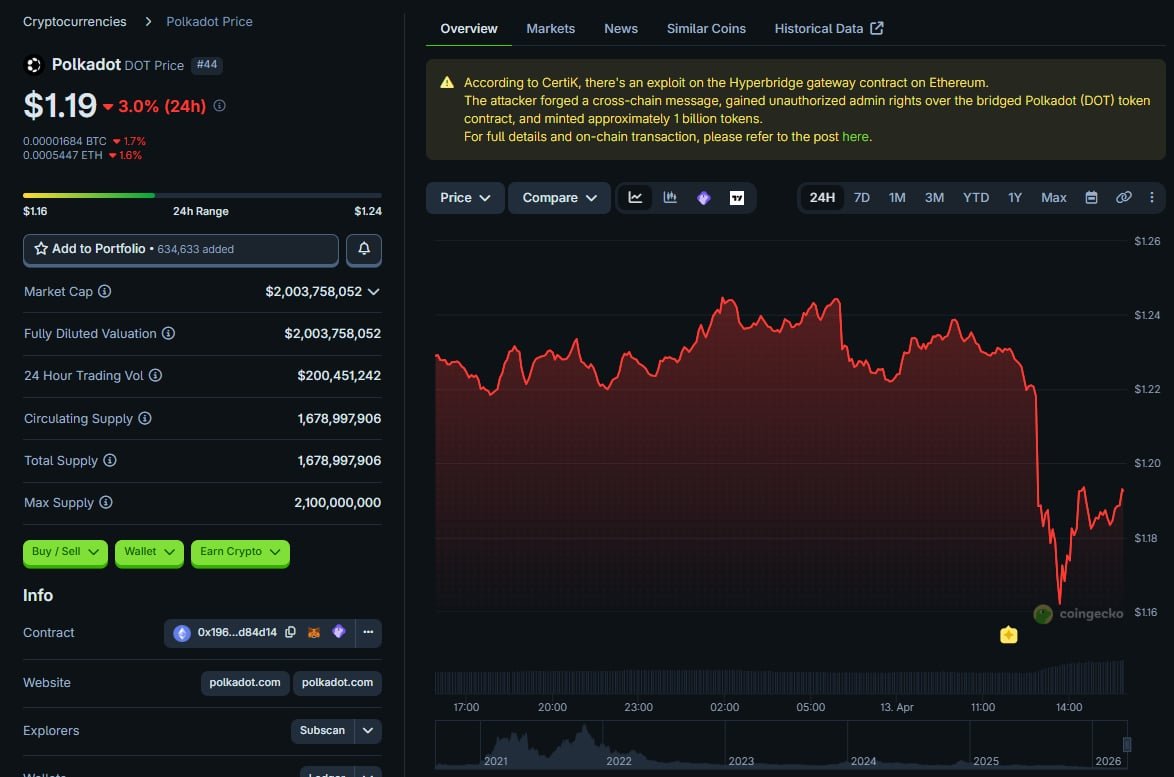1174x777 pixels.
Task: Click the price alert bell icon
Action: [364, 249]
